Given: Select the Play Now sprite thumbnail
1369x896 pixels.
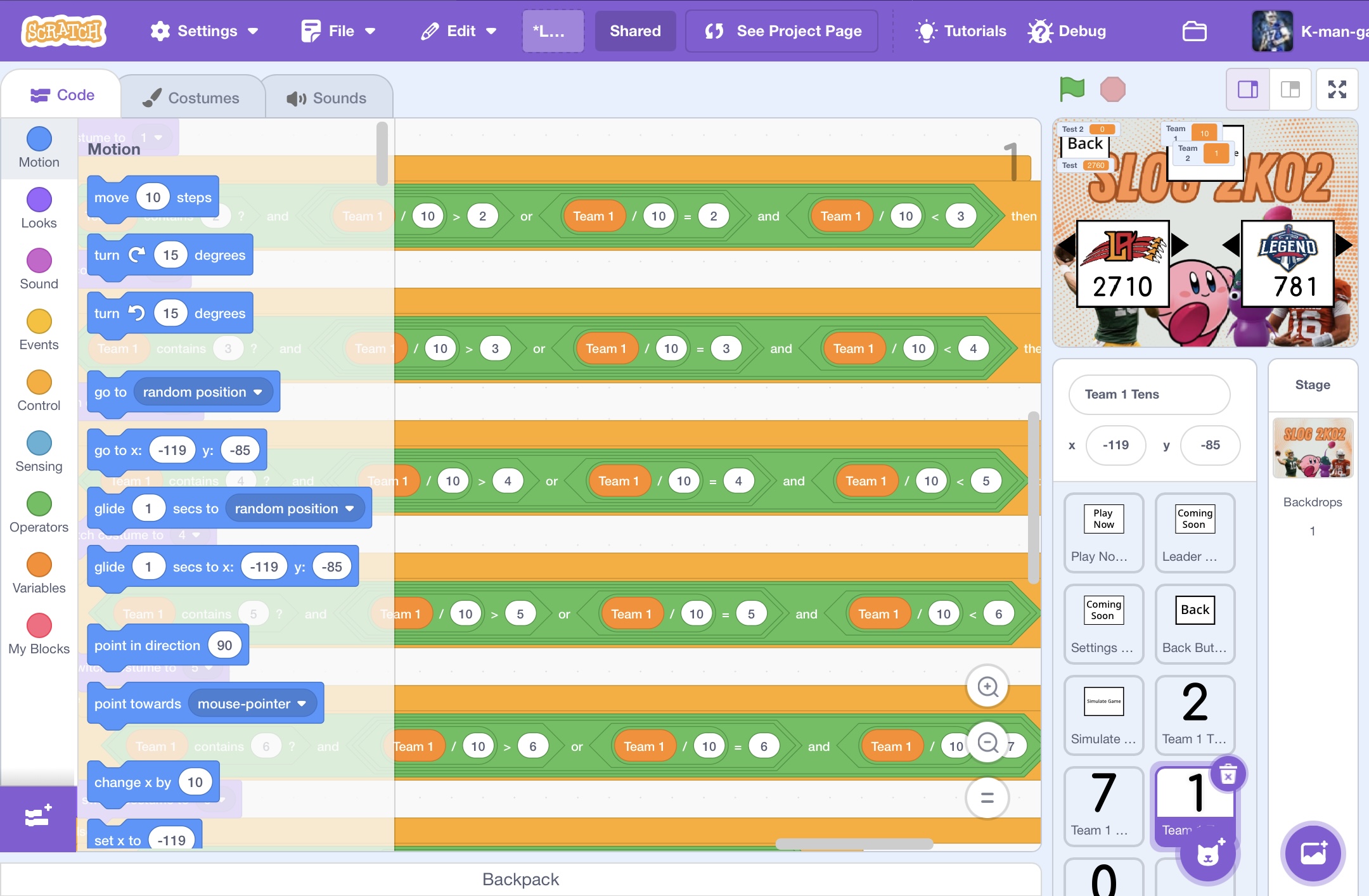Looking at the screenshot, I should pyautogui.click(x=1103, y=532).
